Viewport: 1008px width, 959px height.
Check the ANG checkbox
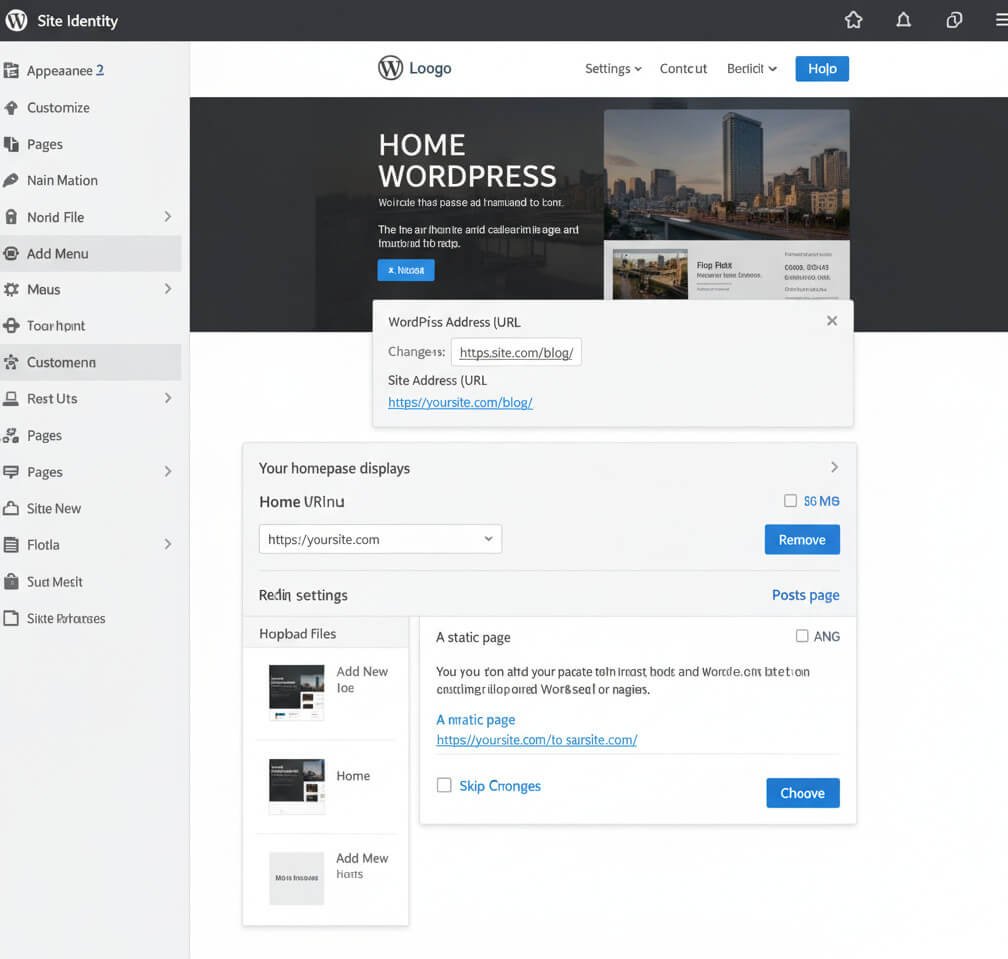(x=800, y=636)
